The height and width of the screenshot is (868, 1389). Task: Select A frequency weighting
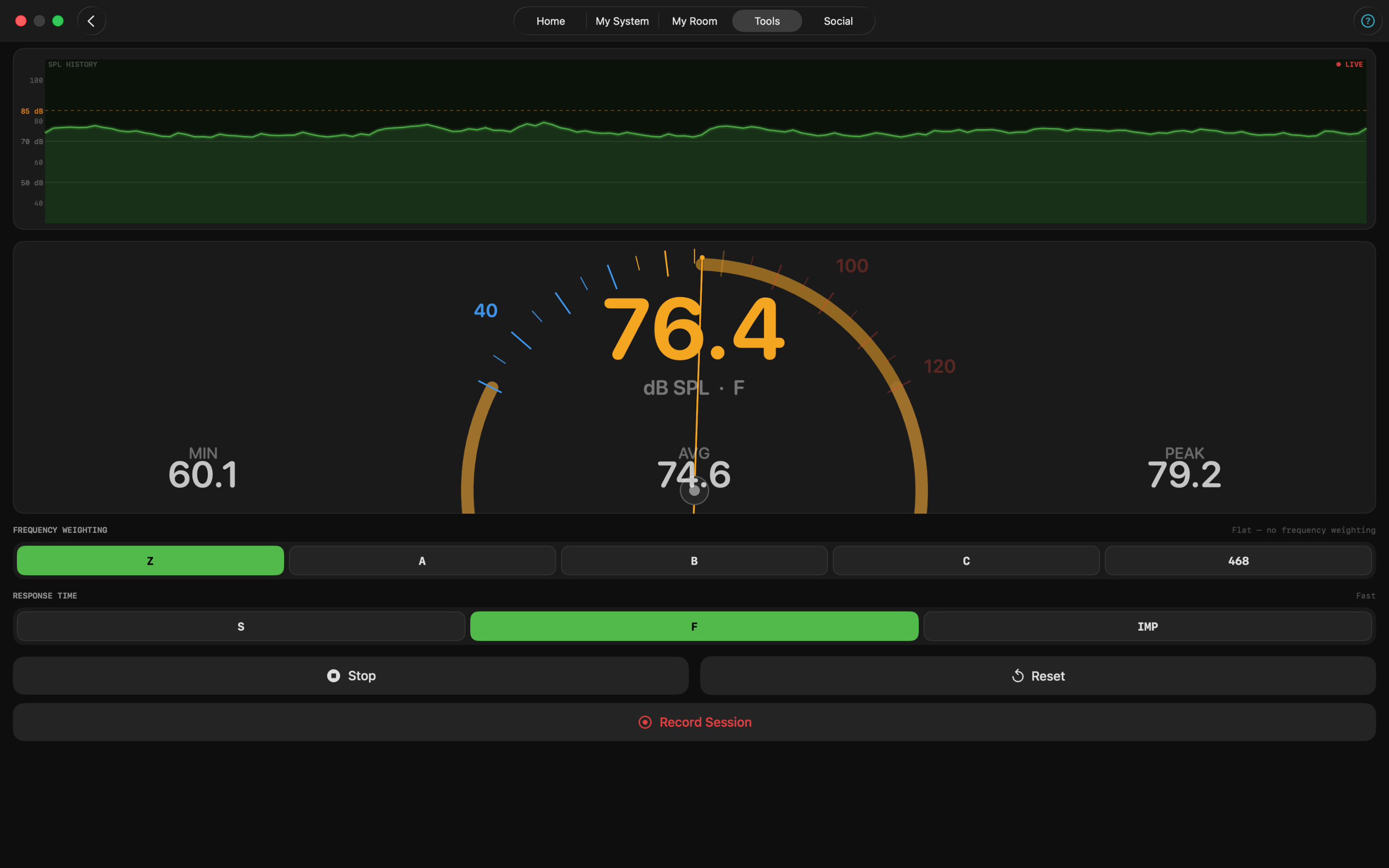422,561
